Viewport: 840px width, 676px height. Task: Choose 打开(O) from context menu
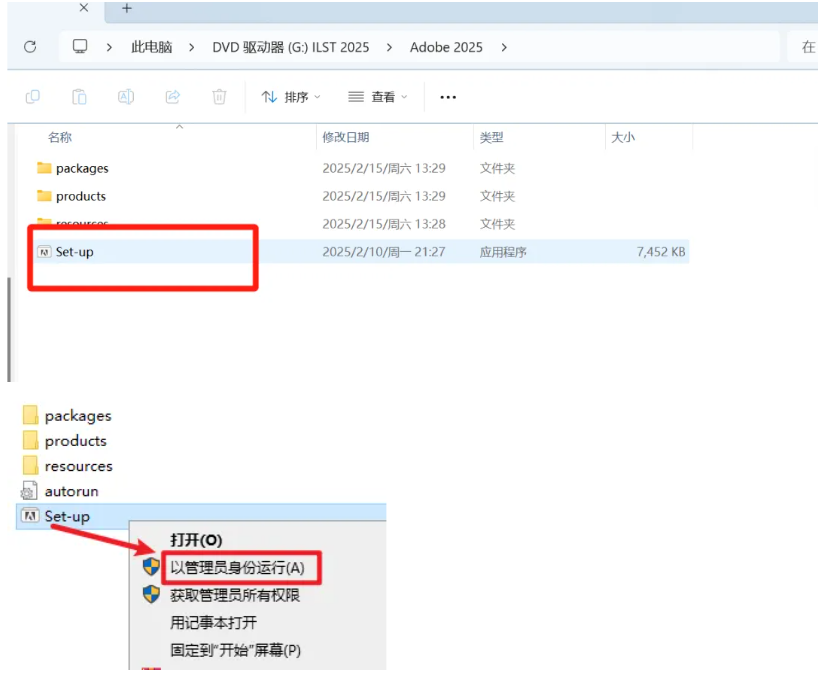[x=196, y=540]
